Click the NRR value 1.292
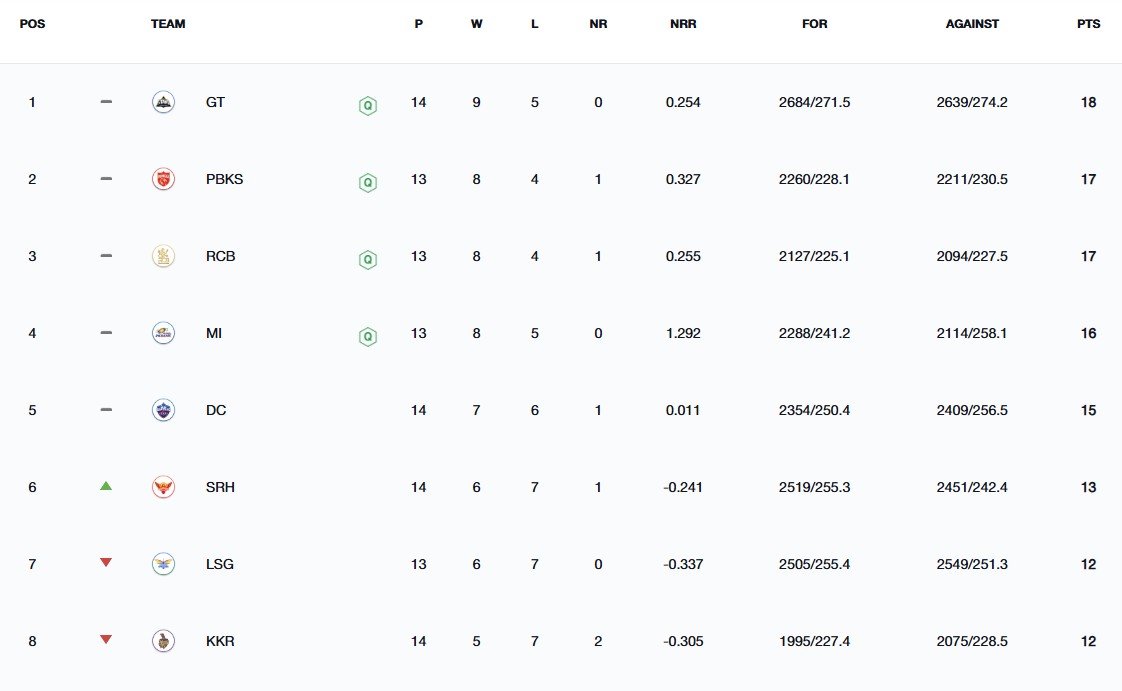Viewport: 1122px width, 691px height. coord(683,333)
